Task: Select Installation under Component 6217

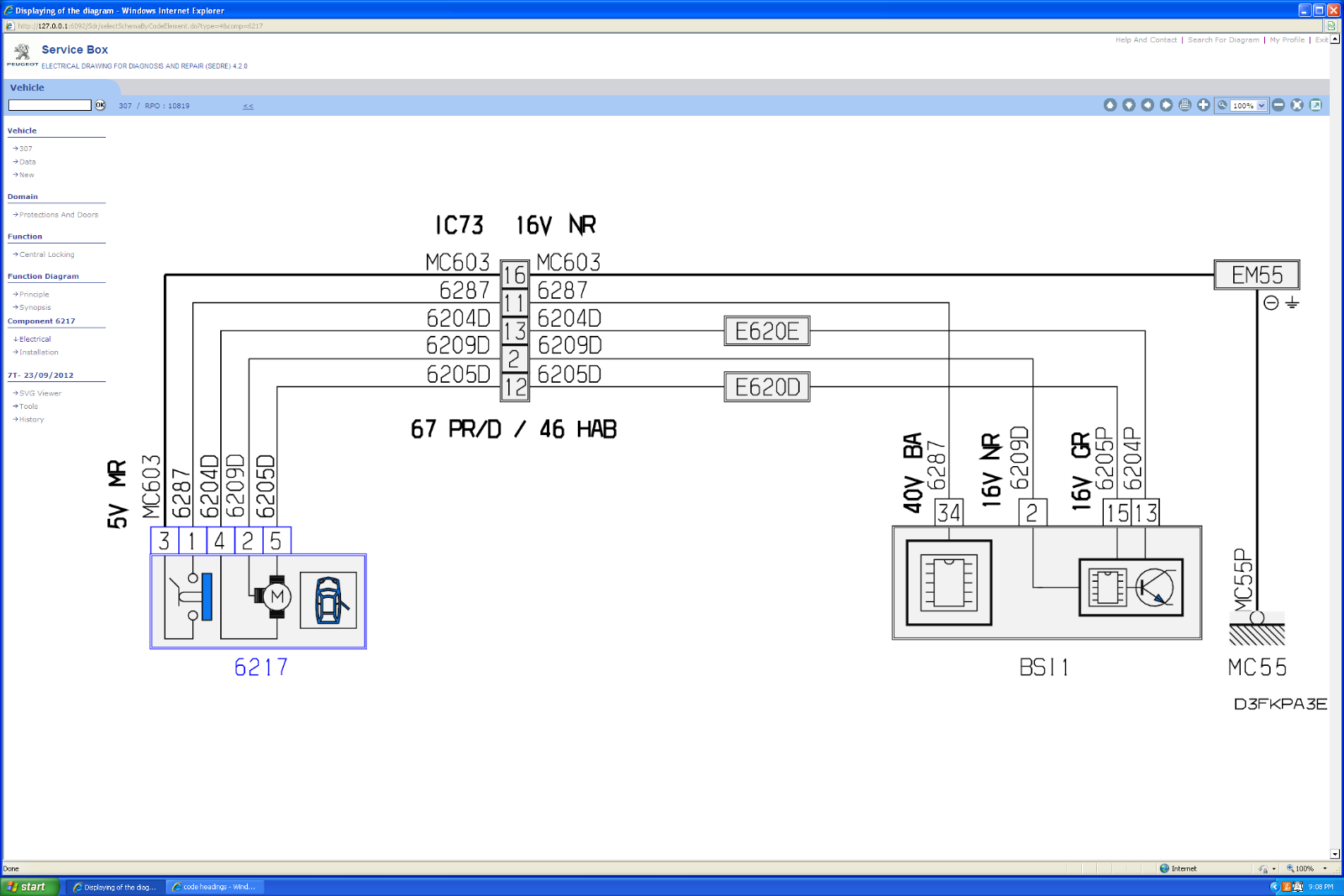Action: coord(39,352)
